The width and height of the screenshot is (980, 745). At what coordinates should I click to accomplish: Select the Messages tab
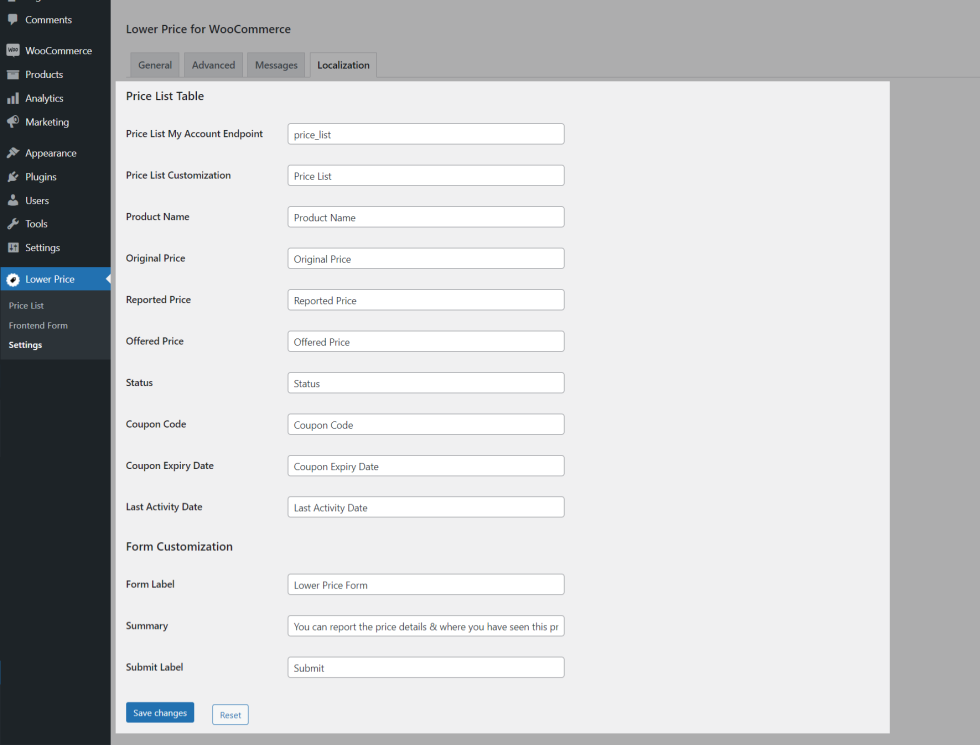pyautogui.click(x=276, y=65)
